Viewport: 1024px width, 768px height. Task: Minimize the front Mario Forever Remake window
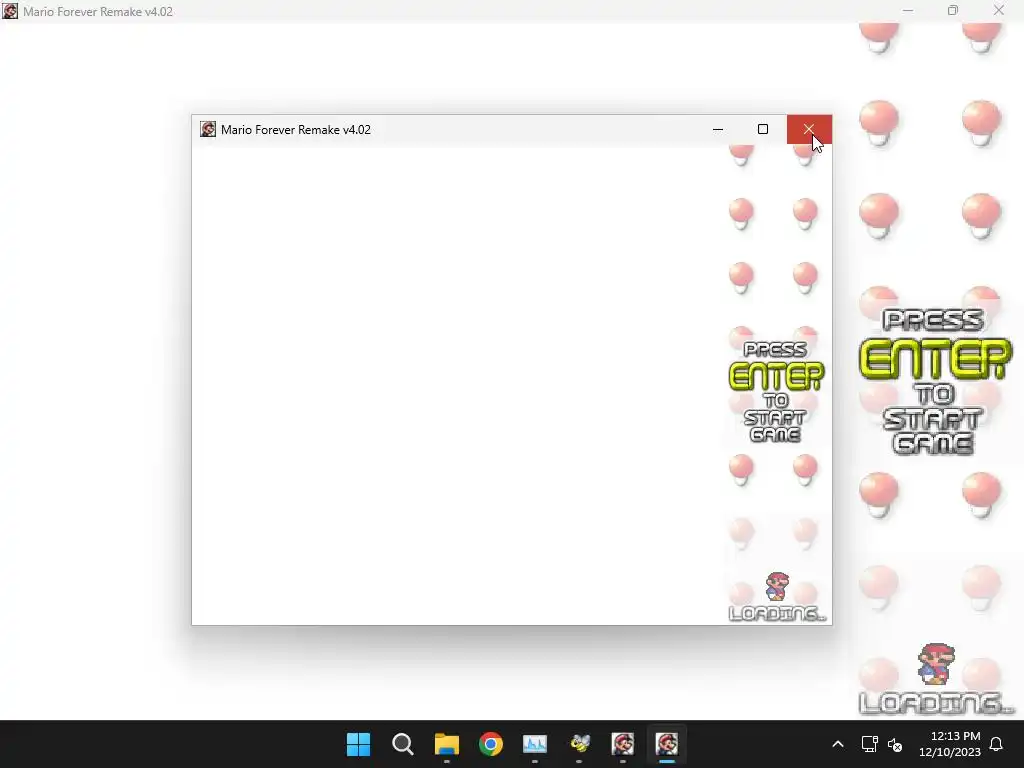(x=718, y=129)
